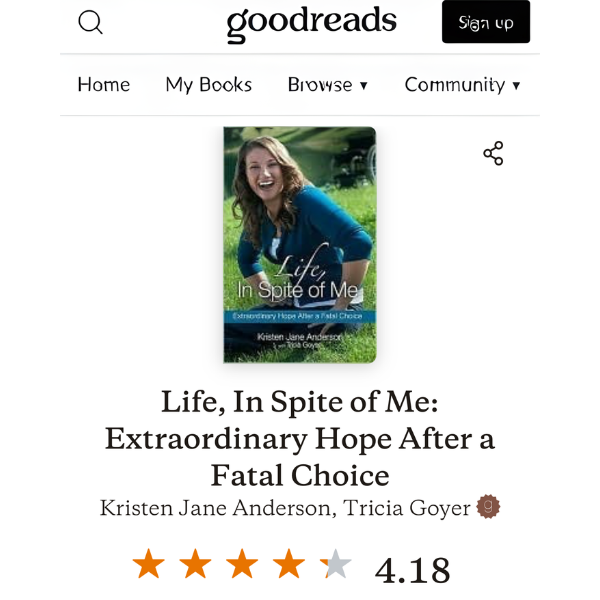Open the book cover image
The image size is (600, 600).
pyautogui.click(x=300, y=244)
